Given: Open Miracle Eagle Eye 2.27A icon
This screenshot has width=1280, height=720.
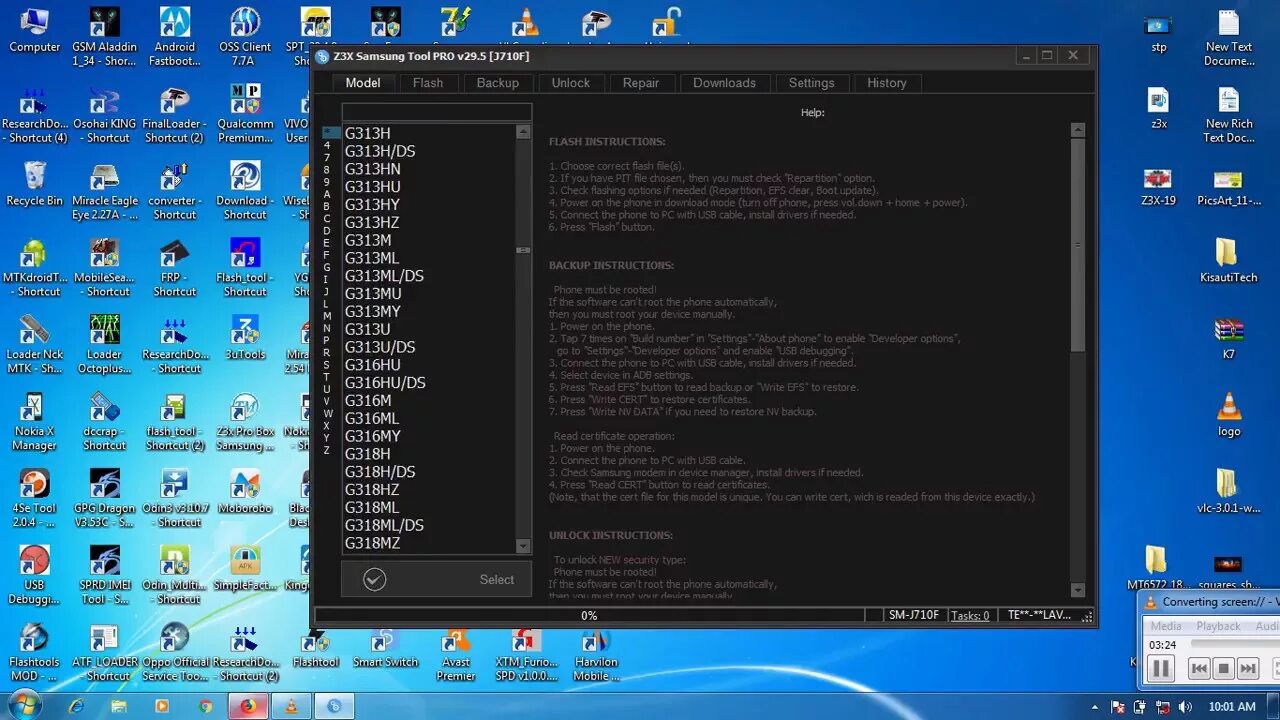Looking at the screenshot, I should tap(104, 192).
